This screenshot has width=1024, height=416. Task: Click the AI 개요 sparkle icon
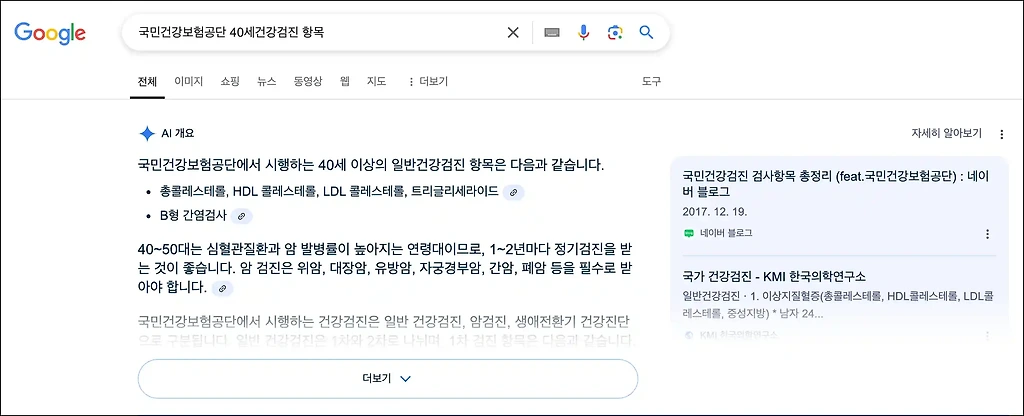[x=147, y=134]
